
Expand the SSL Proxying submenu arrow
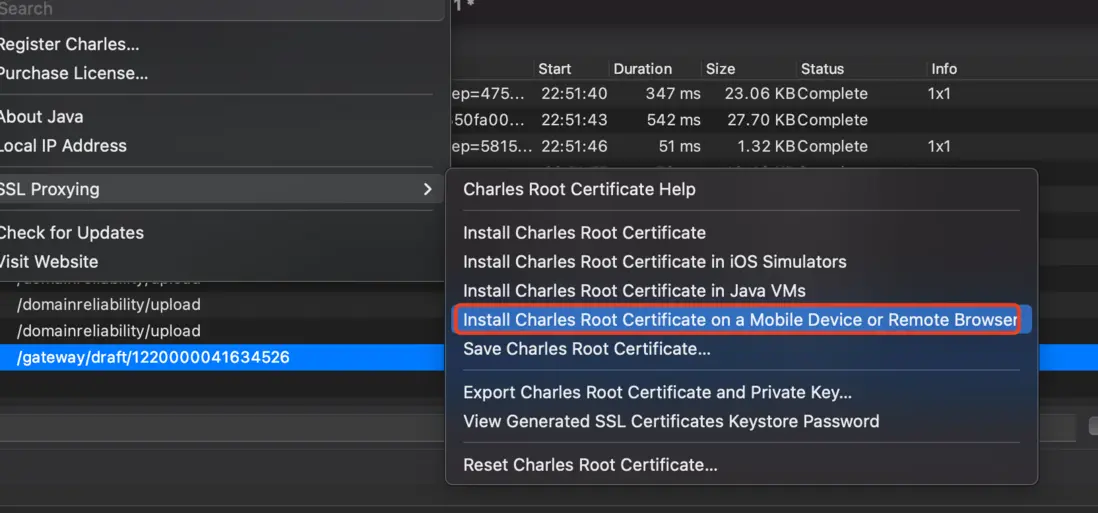pyautogui.click(x=428, y=189)
